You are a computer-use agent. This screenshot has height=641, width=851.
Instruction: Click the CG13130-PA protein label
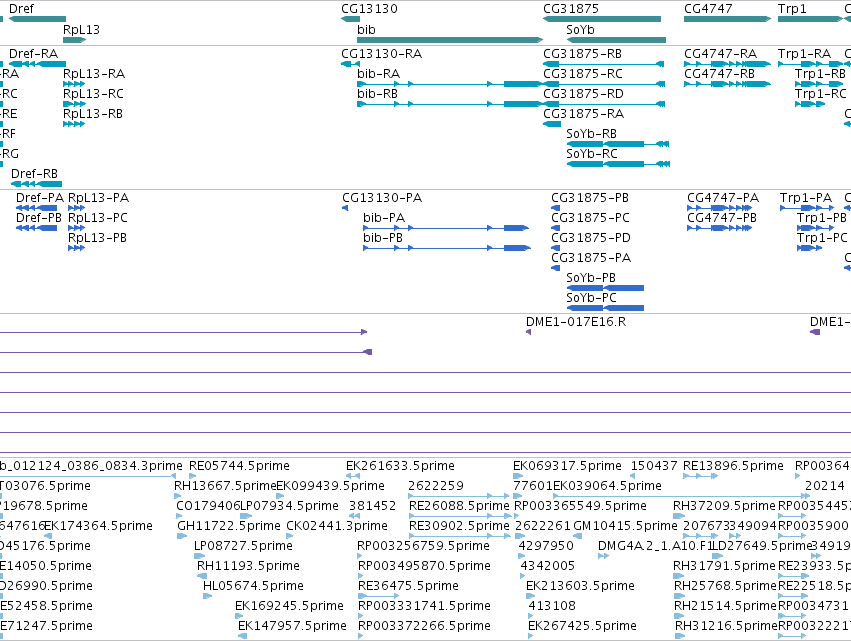click(x=382, y=198)
